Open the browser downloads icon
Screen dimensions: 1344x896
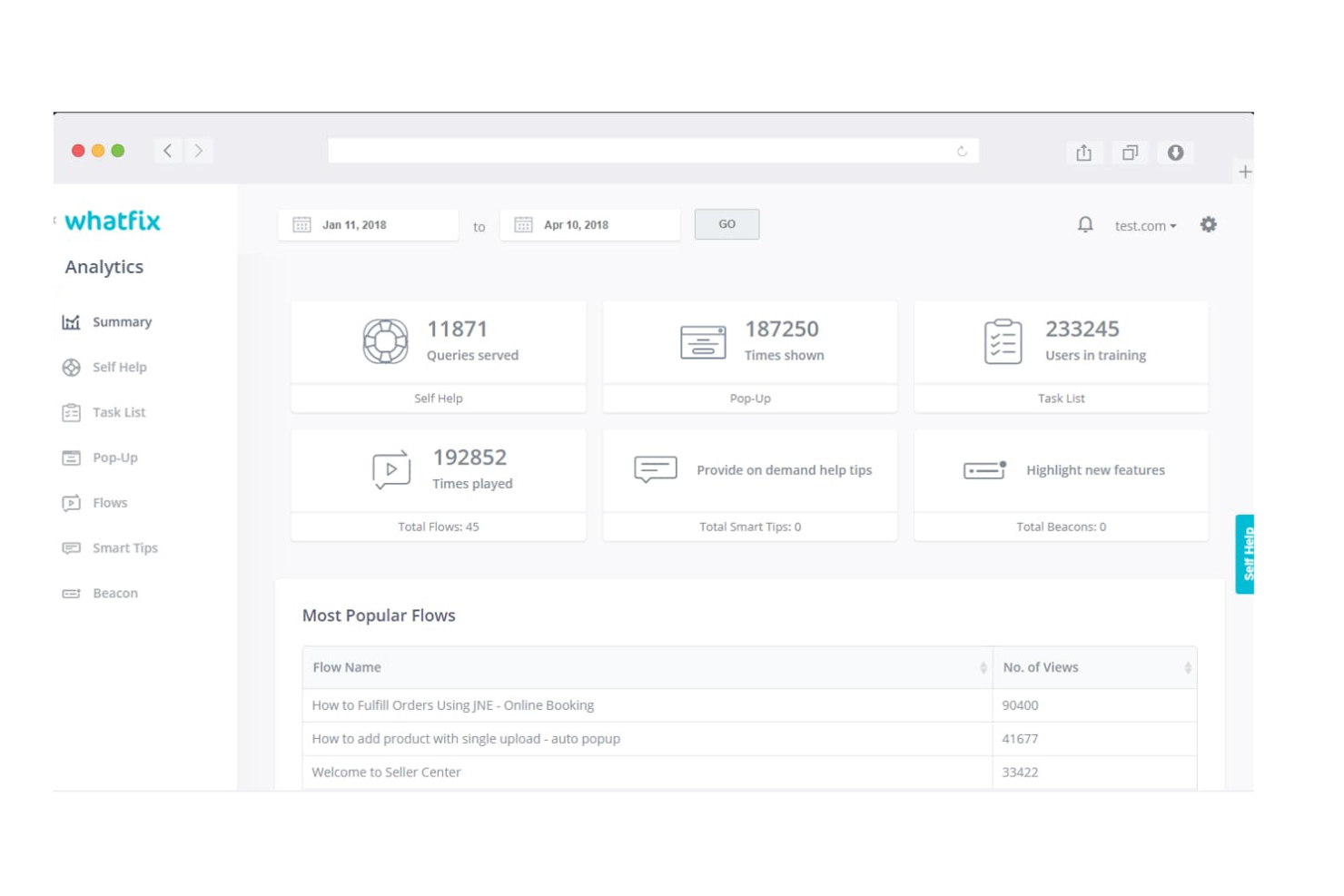pyautogui.click(x=1176, y=153)
